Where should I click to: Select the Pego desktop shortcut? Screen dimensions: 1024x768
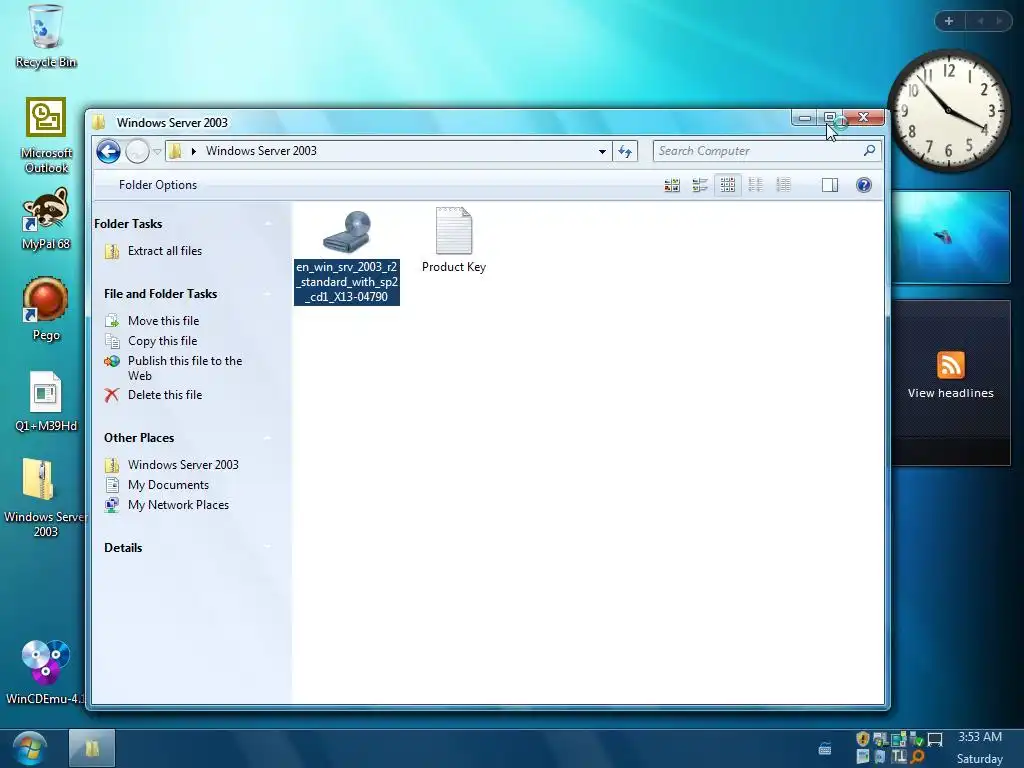click(46, 309)
